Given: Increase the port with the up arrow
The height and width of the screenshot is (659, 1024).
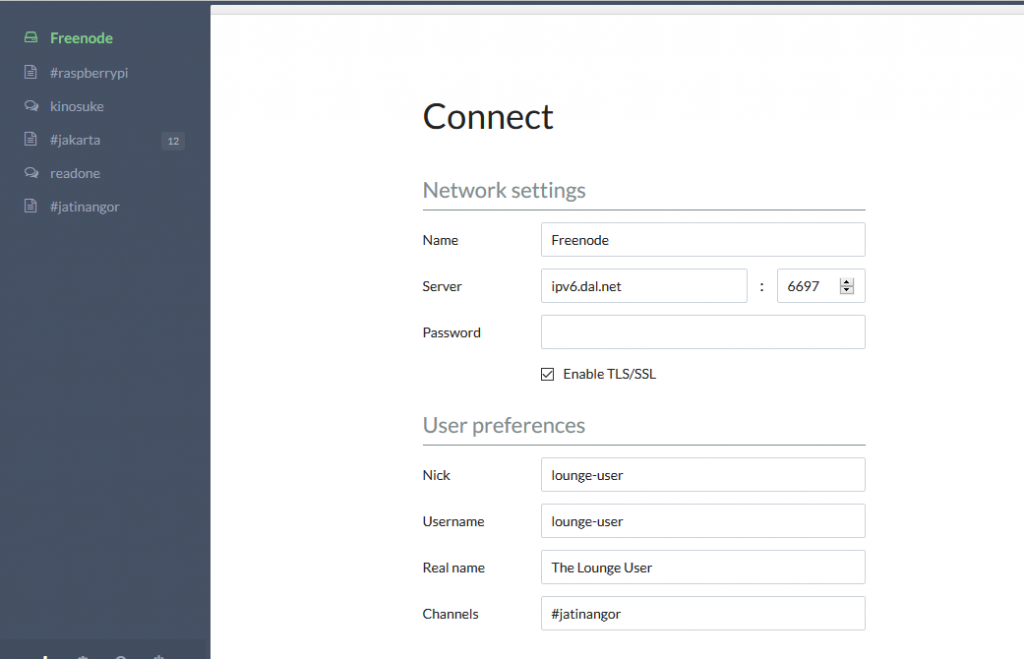Looking at the screenshot, I should click(846, 282).
